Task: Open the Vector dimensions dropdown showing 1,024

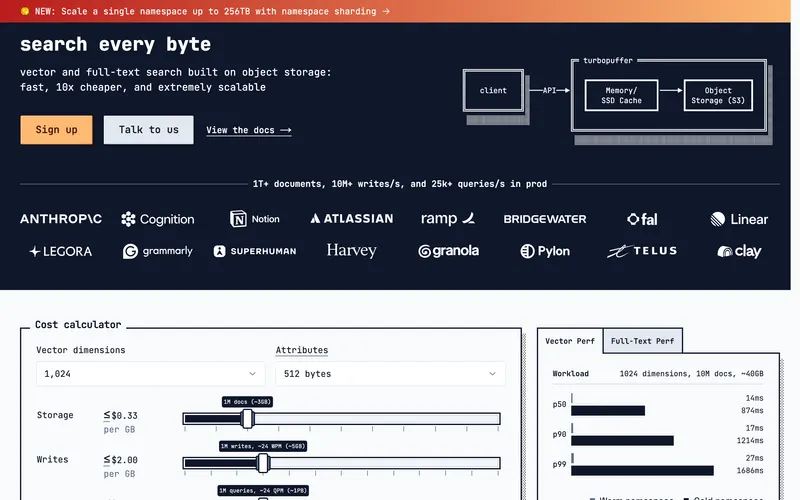Action: (151, 374)
